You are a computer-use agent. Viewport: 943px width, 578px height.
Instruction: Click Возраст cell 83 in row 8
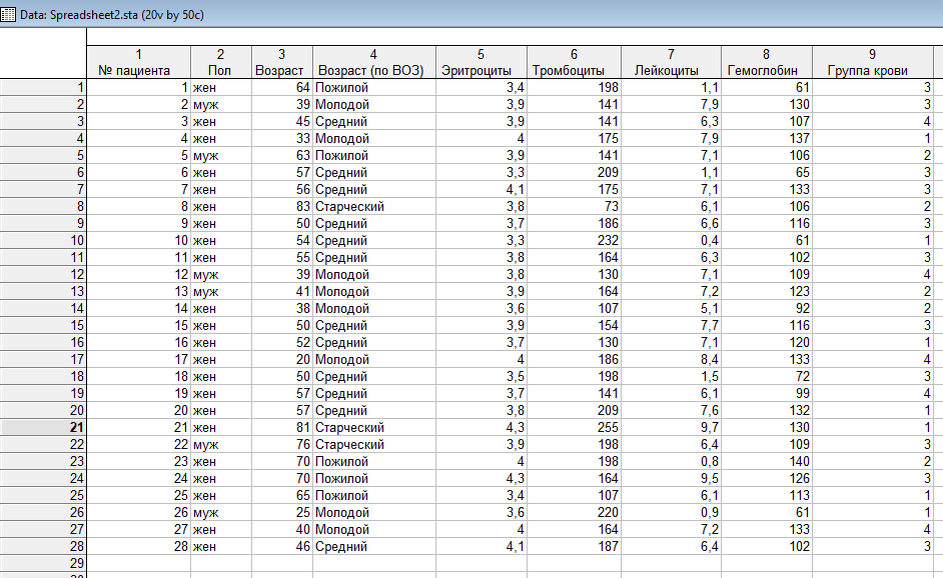coord(281,206)
